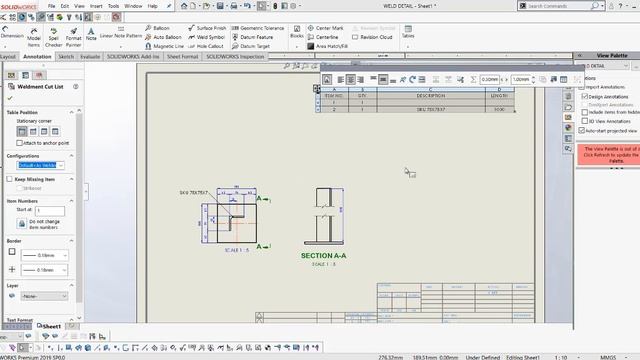Collapse the Item Numbers section
This screenshot has height=360, width=640.
71,201
